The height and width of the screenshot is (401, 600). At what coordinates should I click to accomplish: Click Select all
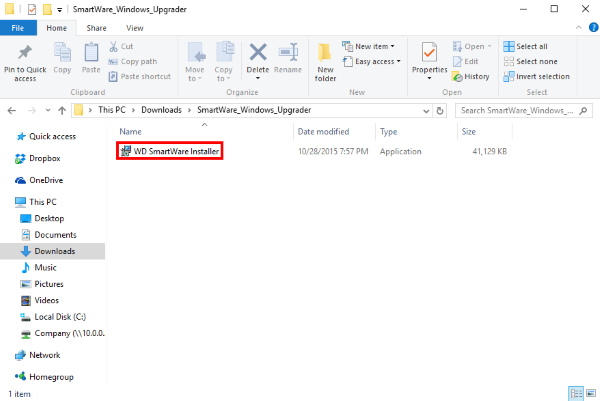[525, 46]
